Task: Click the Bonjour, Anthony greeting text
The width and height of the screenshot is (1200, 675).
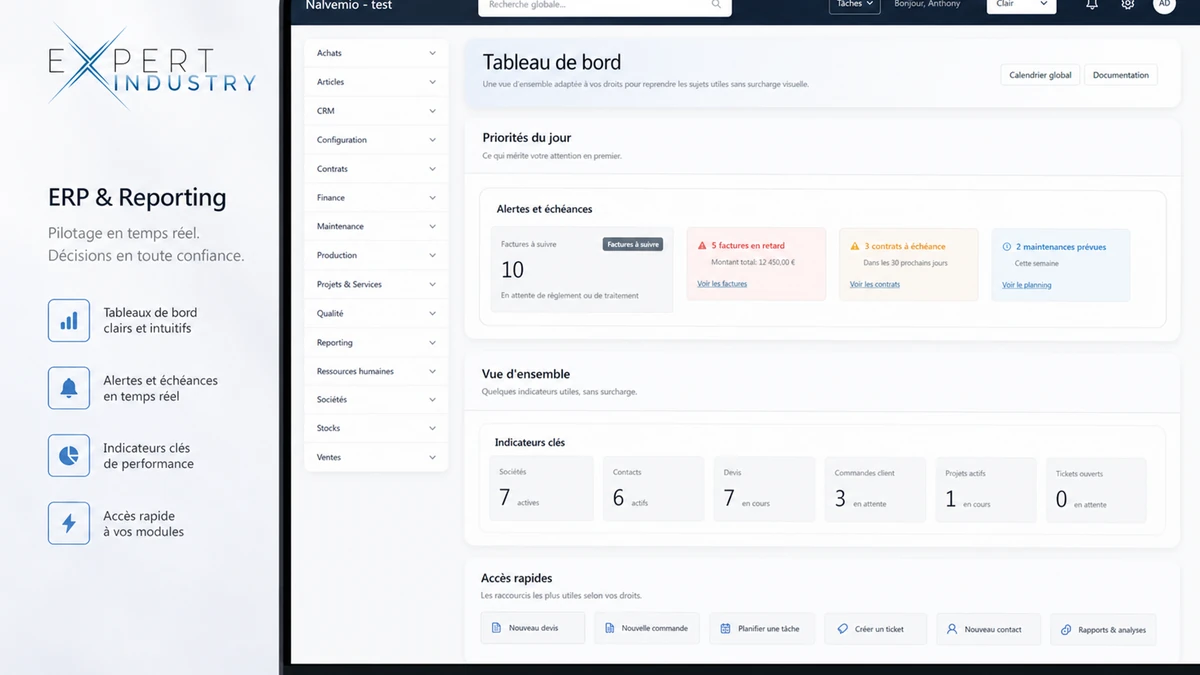Action: click(927, 4)
